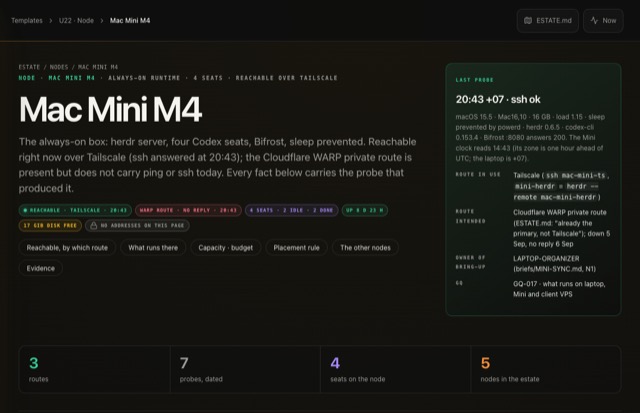Click the ALWAYS-ON RUNTIME tagline text

pos(144,78)
